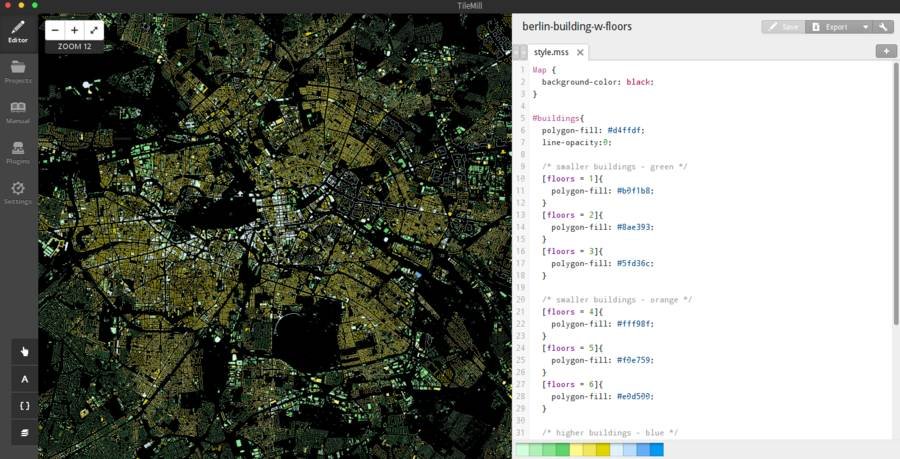Zoom in the map with plus
900x459 pixels.
tap(75, 31)
